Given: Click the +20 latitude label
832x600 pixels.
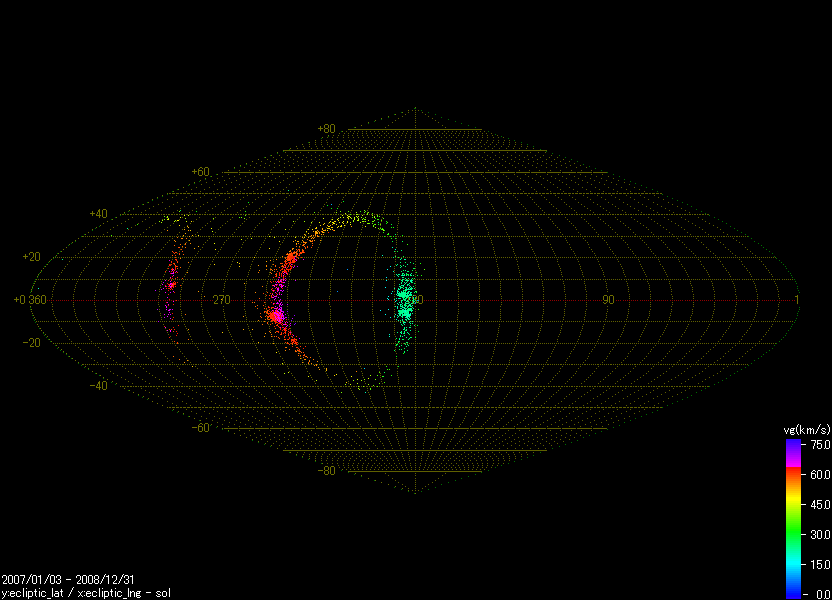Looking at the screenshot, I should click(32, 257).
